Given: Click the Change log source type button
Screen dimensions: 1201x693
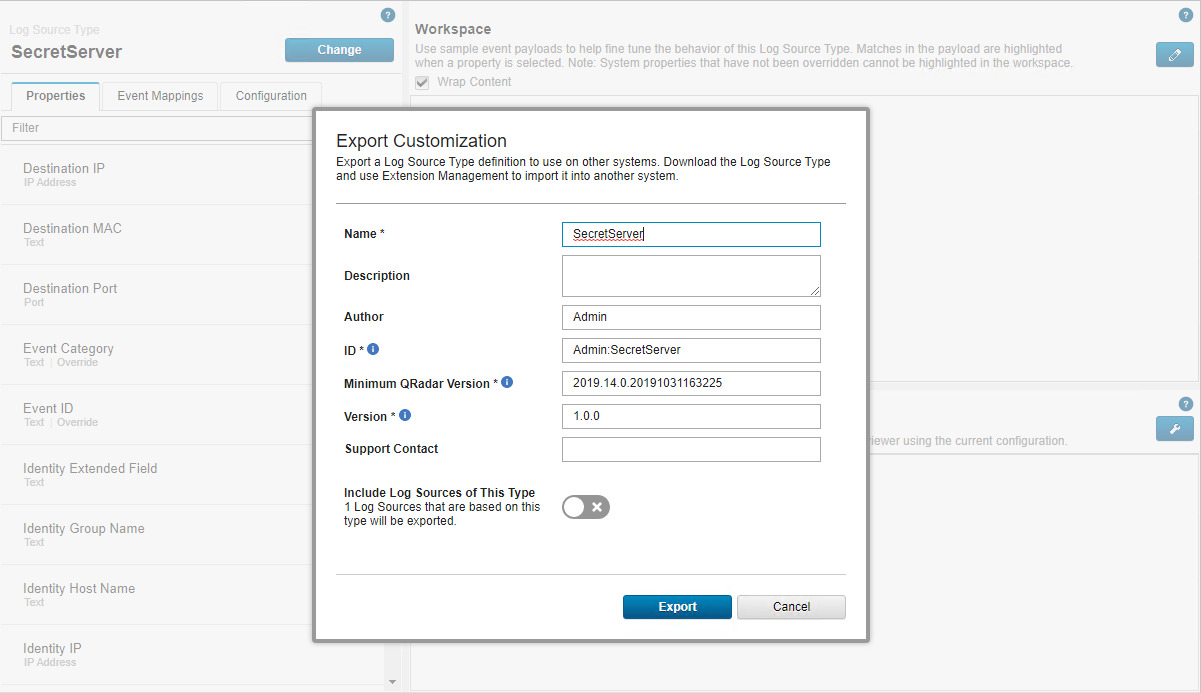Looking at the screenshot, I should pyautogui.click(x=339, y=50).
